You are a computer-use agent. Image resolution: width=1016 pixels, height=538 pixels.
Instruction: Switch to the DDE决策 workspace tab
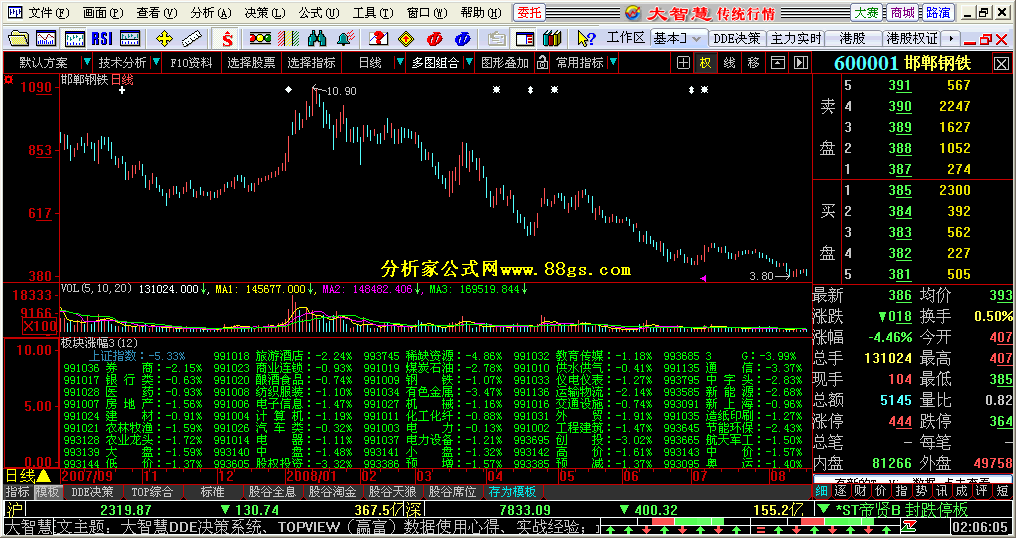pyautogui.click(x=737, y=39)
